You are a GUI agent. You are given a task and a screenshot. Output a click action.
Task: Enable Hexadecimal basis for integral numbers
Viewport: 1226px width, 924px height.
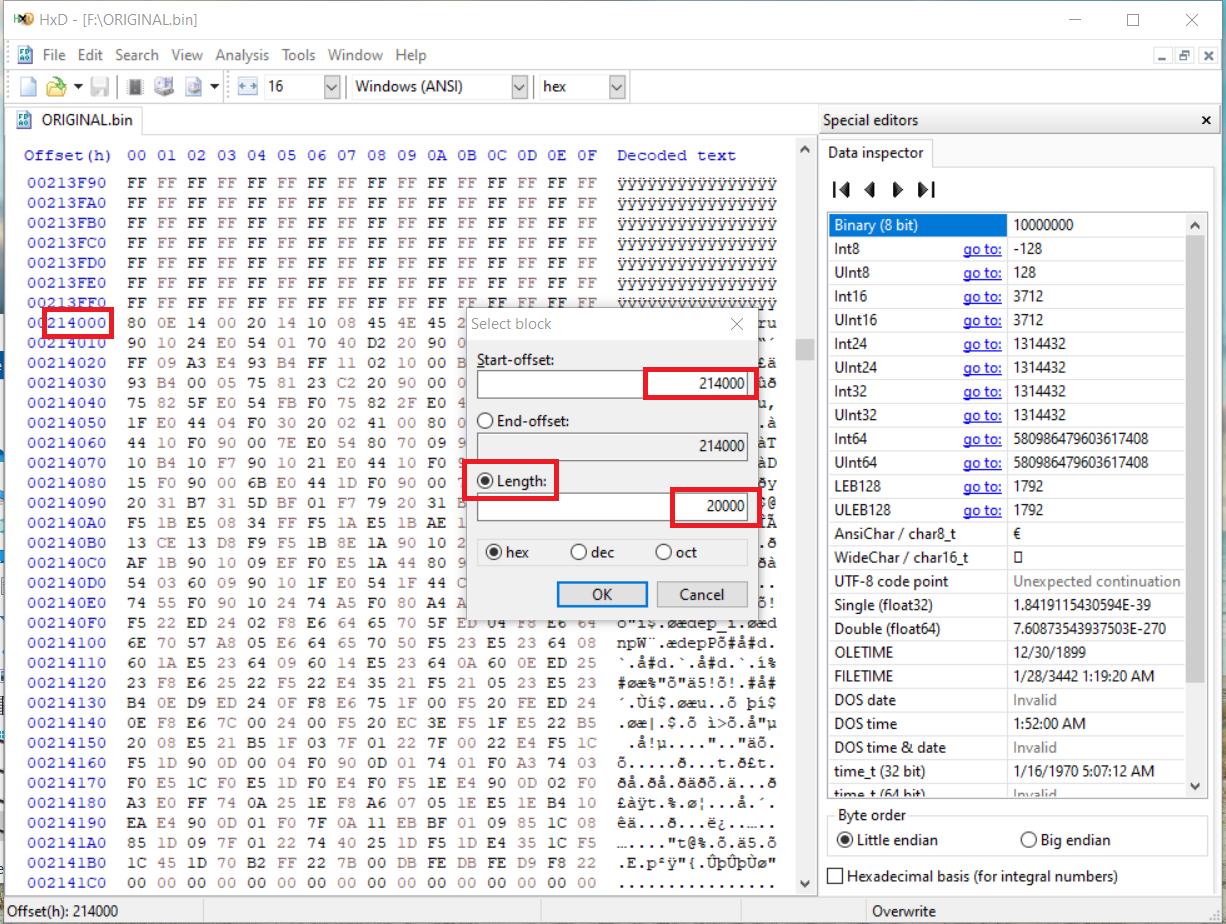point(836,877)
